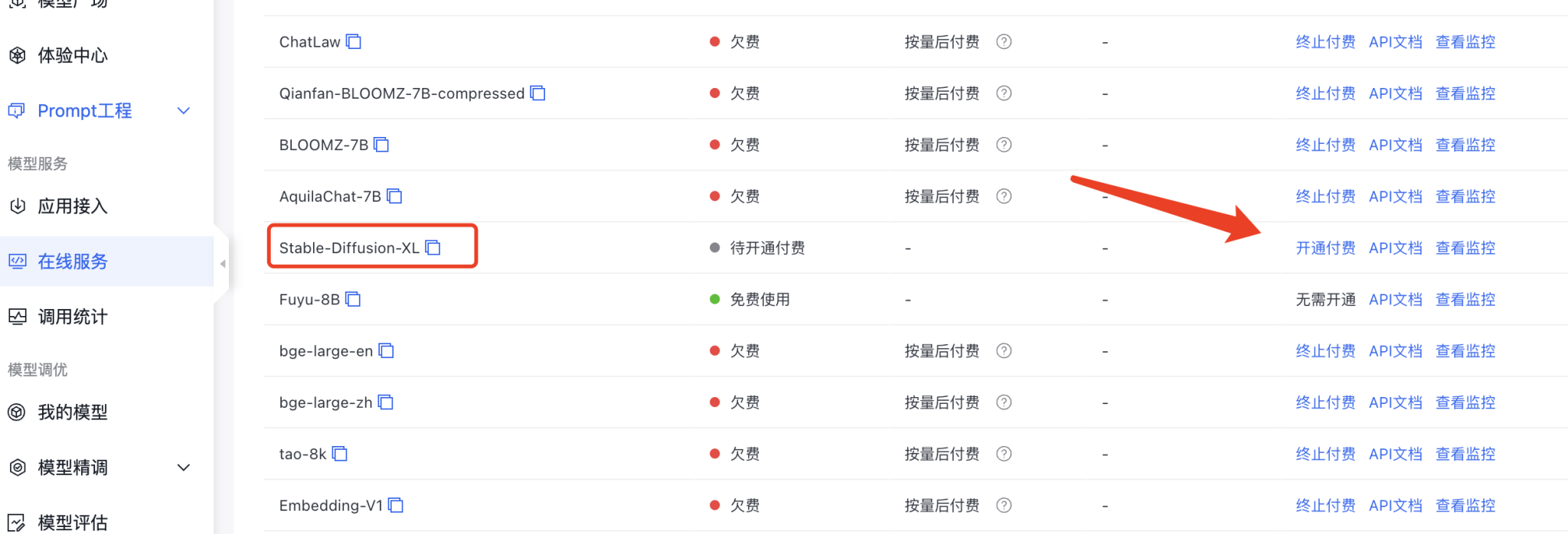Click 开通付费 for Stable-Diffusion-XL
1568x534 pixels.
click(x=1325, y=248)
